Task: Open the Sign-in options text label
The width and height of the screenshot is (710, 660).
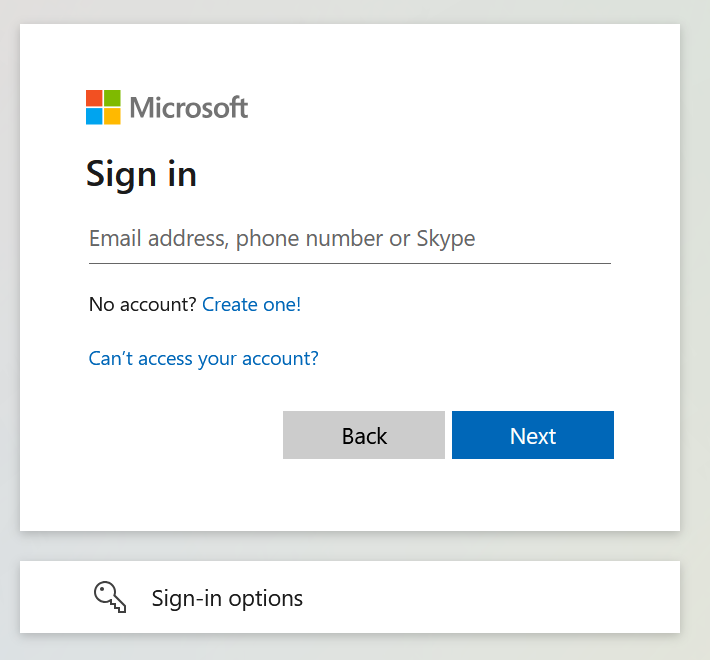Action: click(227, 598)
